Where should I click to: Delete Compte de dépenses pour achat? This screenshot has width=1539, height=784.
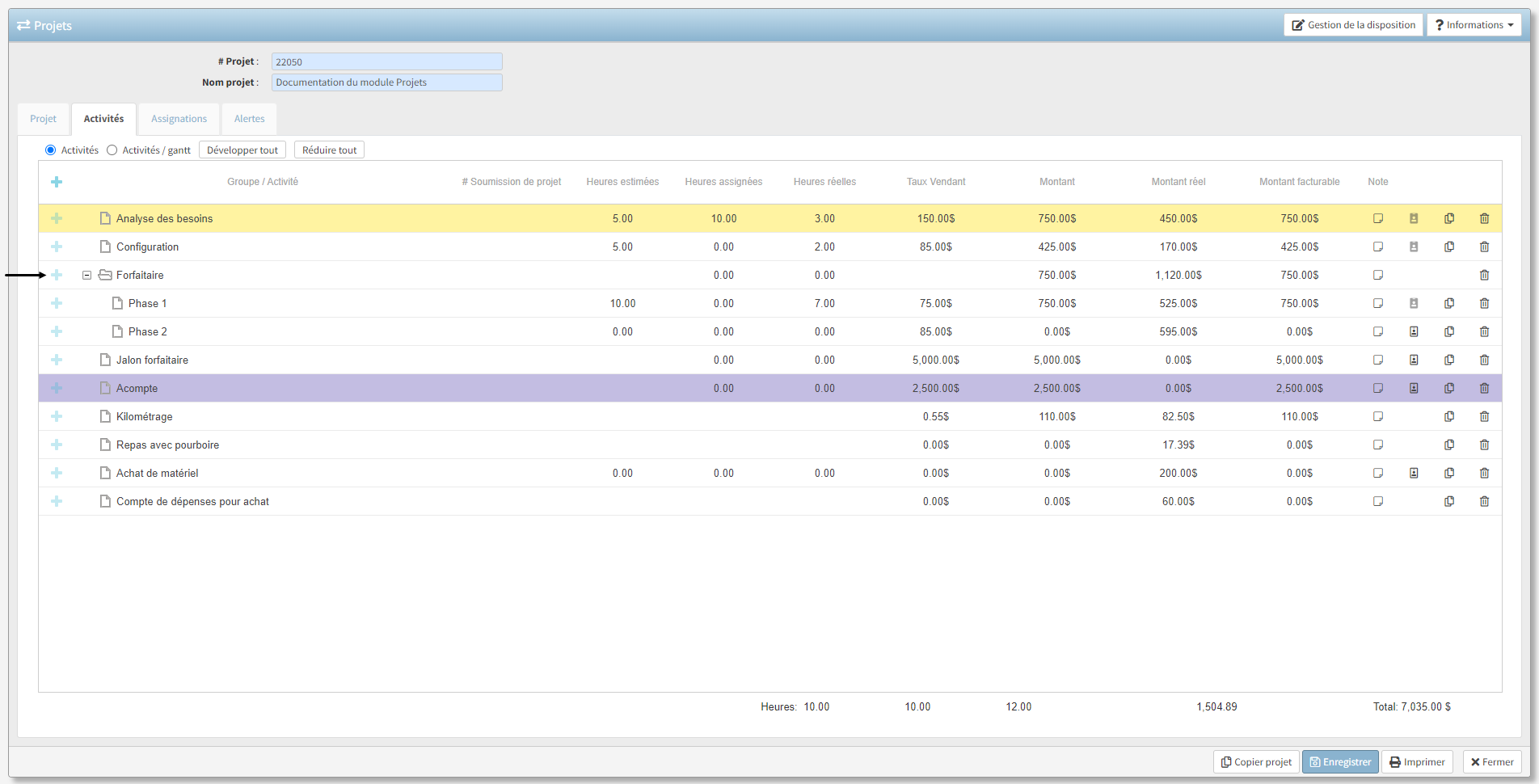(x=1484, y=501)
